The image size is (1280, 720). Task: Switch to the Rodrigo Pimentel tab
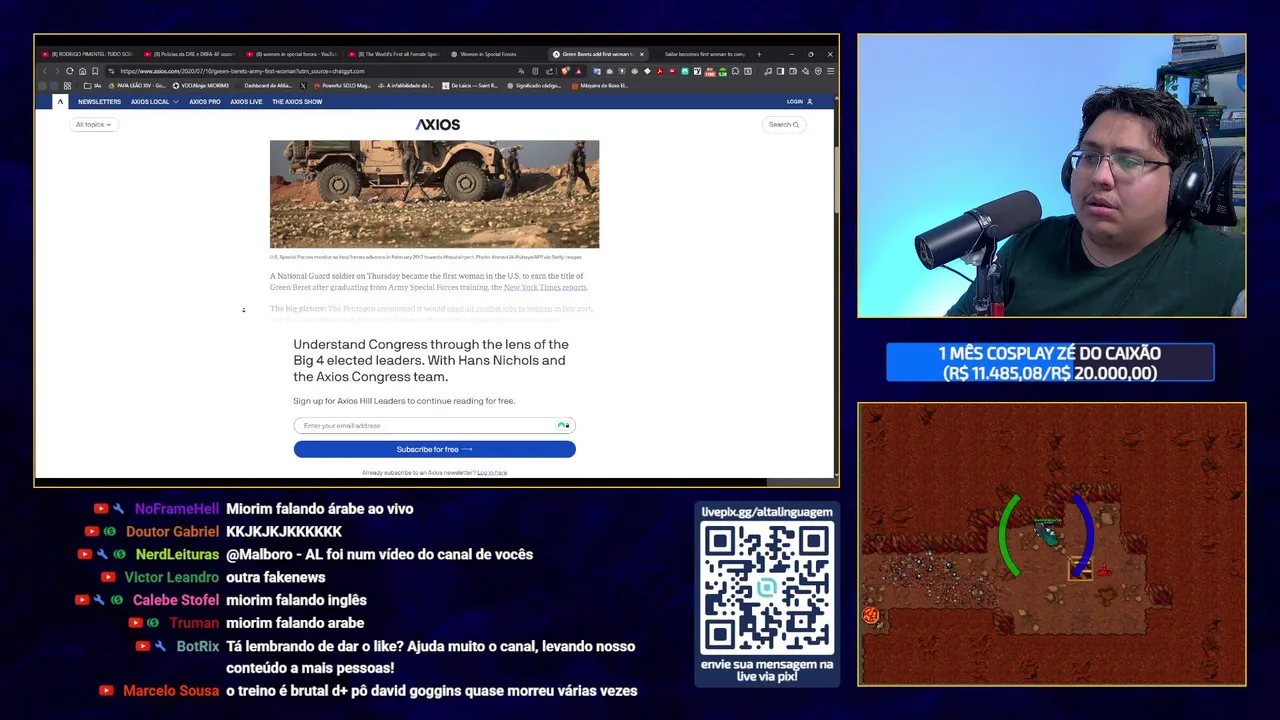click(x=88, y=54)
